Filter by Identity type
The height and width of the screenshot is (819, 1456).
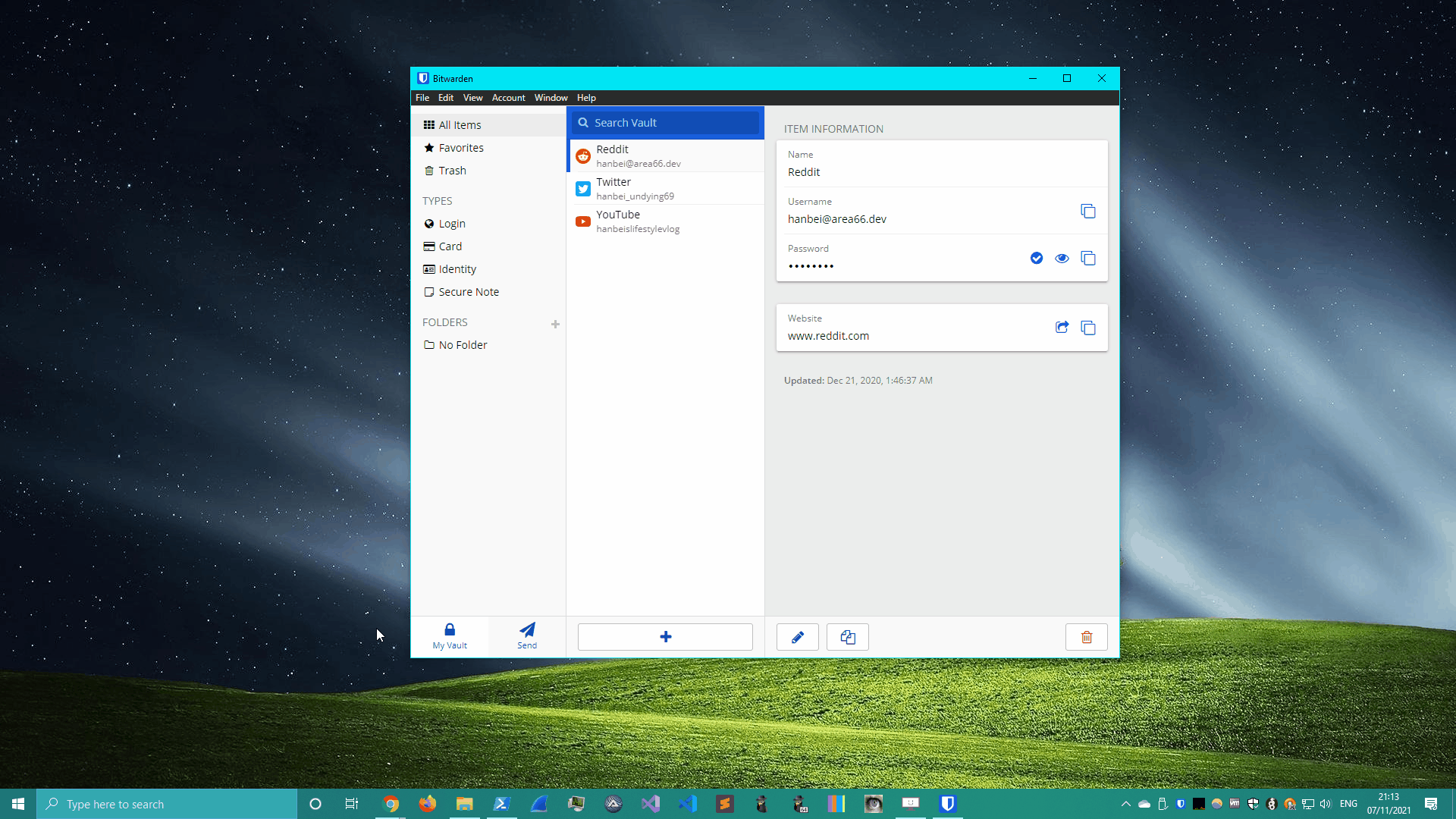[x=488, y=269]
